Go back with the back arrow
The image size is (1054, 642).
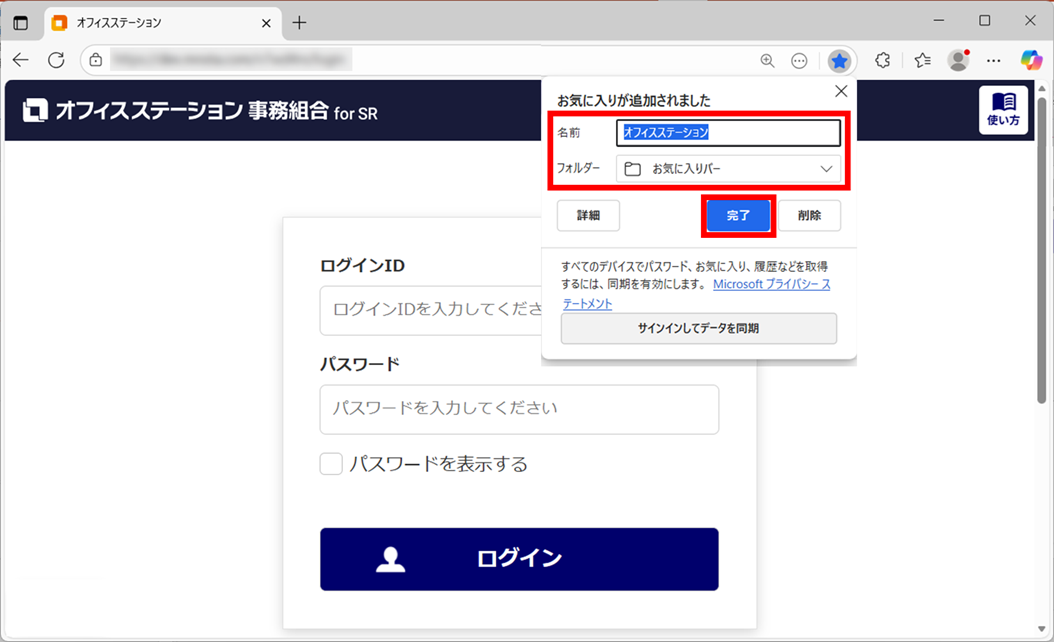tap(21, 60)
